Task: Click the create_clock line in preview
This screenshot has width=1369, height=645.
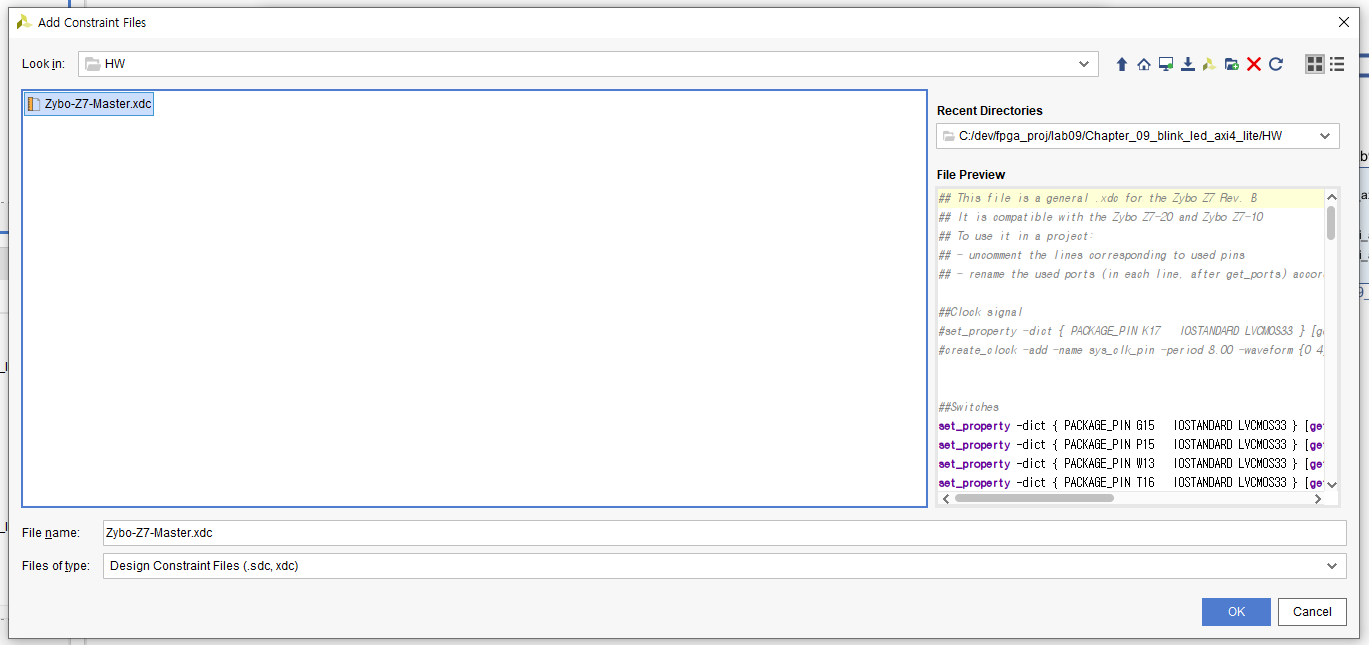Action: point(1131,350)
